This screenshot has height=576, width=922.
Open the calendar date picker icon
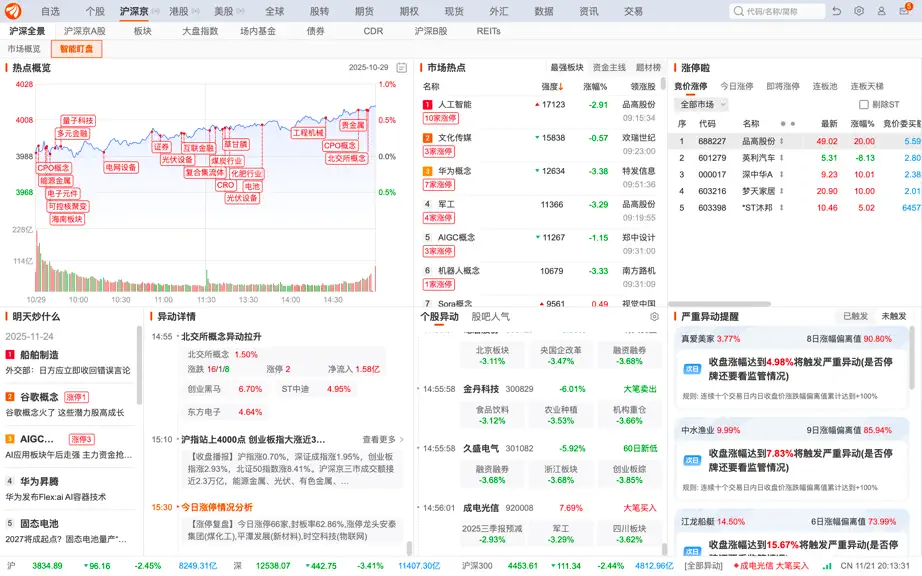point(402,68)
